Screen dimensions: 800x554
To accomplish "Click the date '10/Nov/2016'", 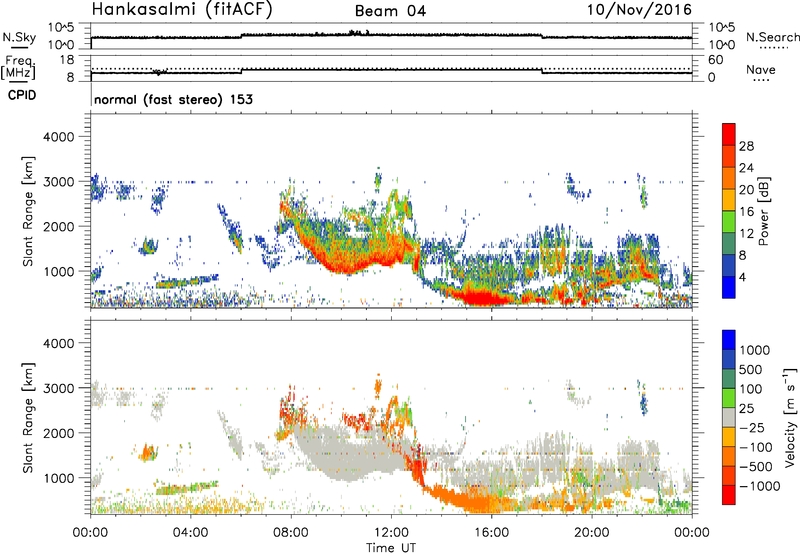I will [639, 9].
